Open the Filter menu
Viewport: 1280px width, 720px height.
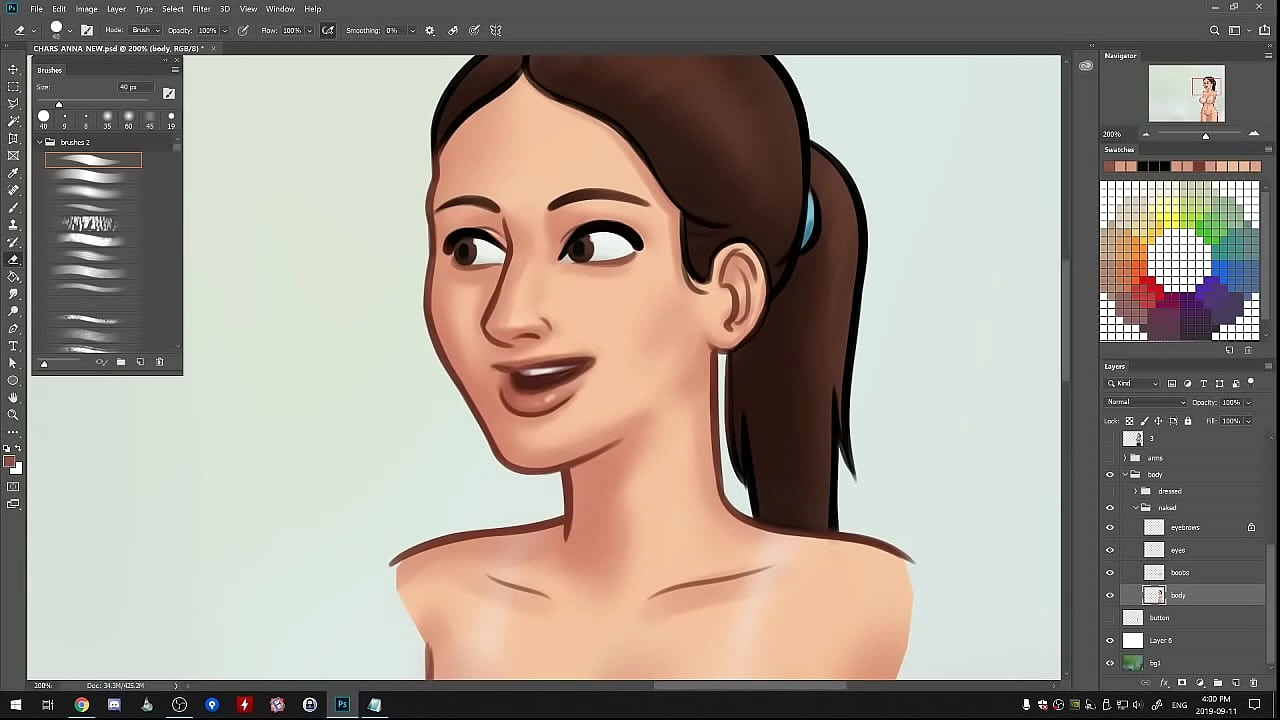tap(201, 9)
